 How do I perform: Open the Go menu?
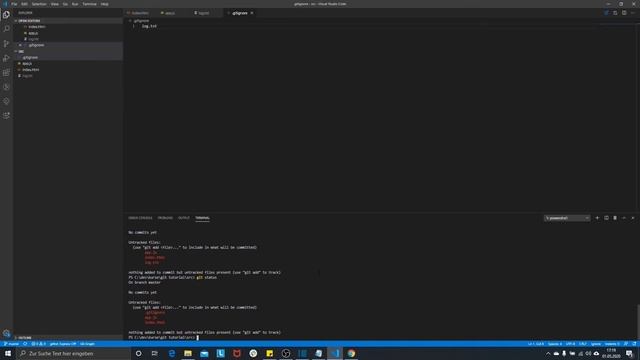65,4
